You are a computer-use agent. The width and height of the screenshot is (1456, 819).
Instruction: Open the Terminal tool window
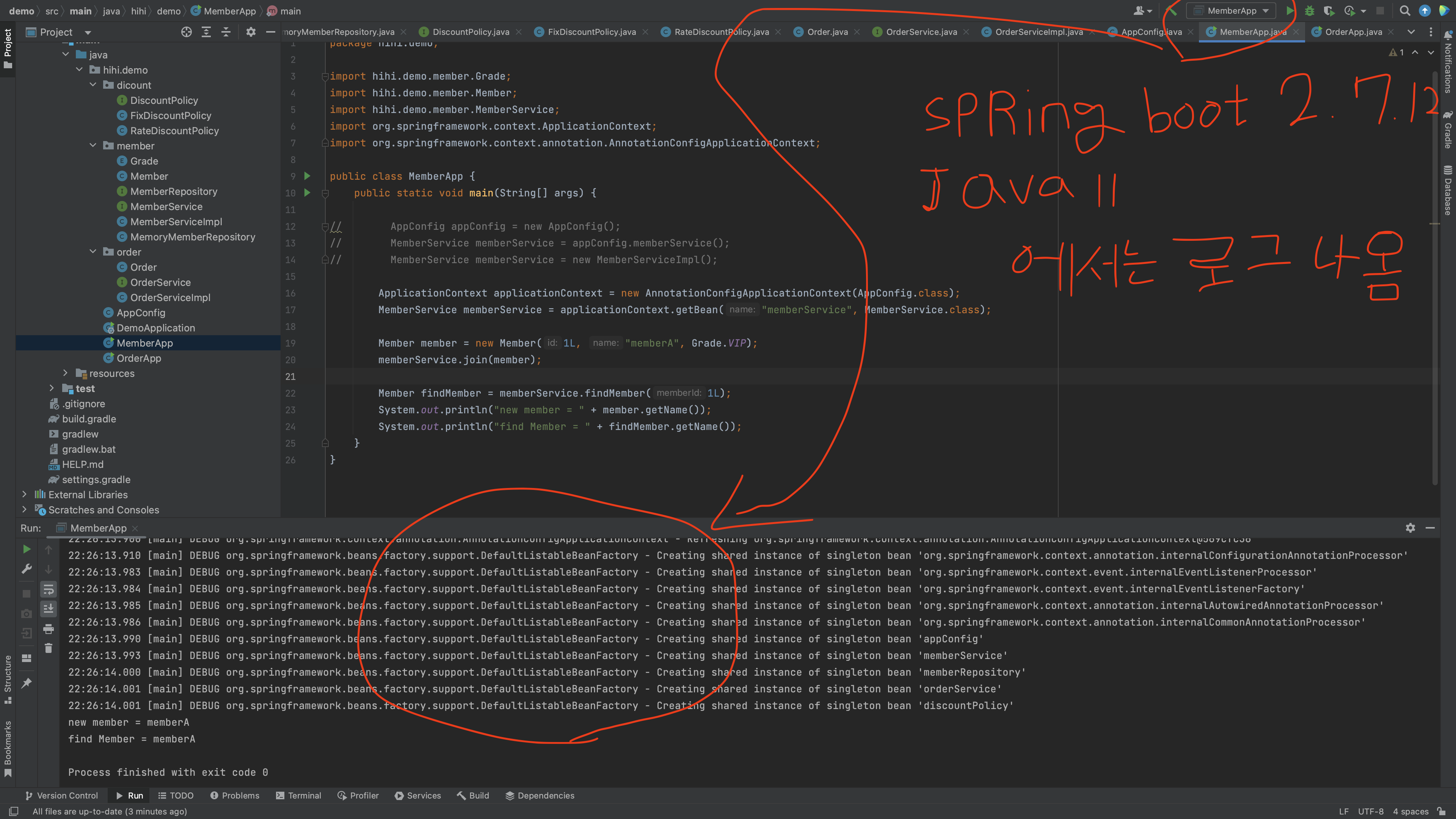point(298,795)
